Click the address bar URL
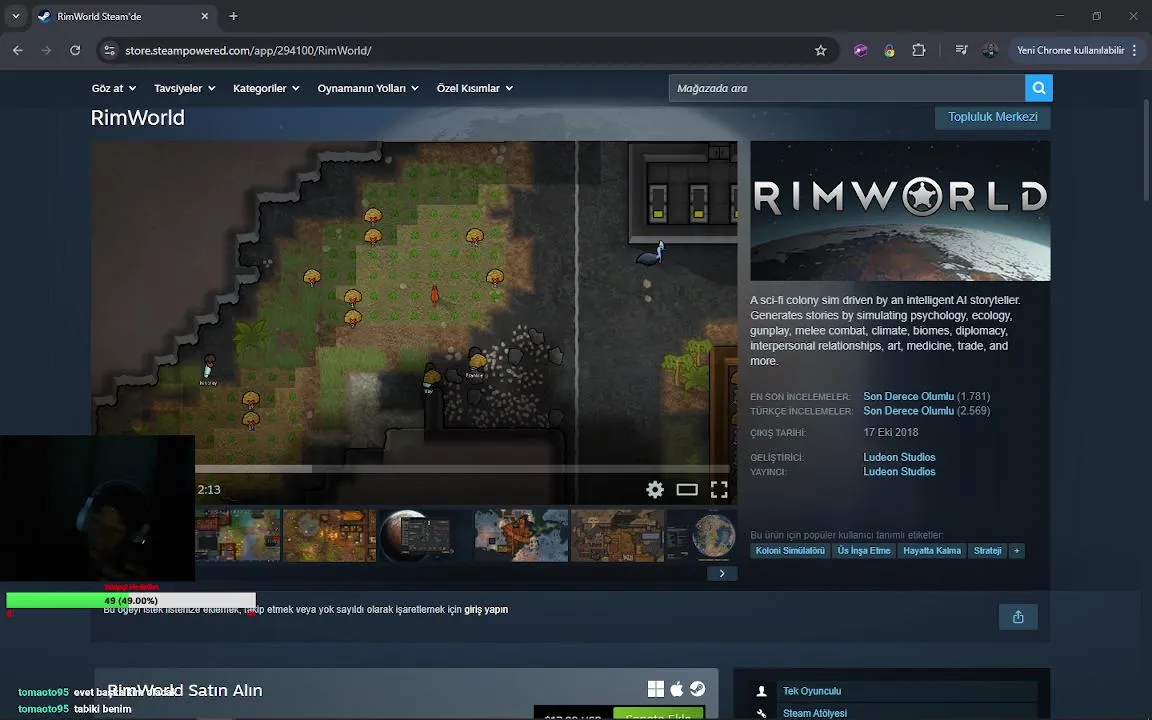Screen dimensions: 1152x720 (248, 51)
